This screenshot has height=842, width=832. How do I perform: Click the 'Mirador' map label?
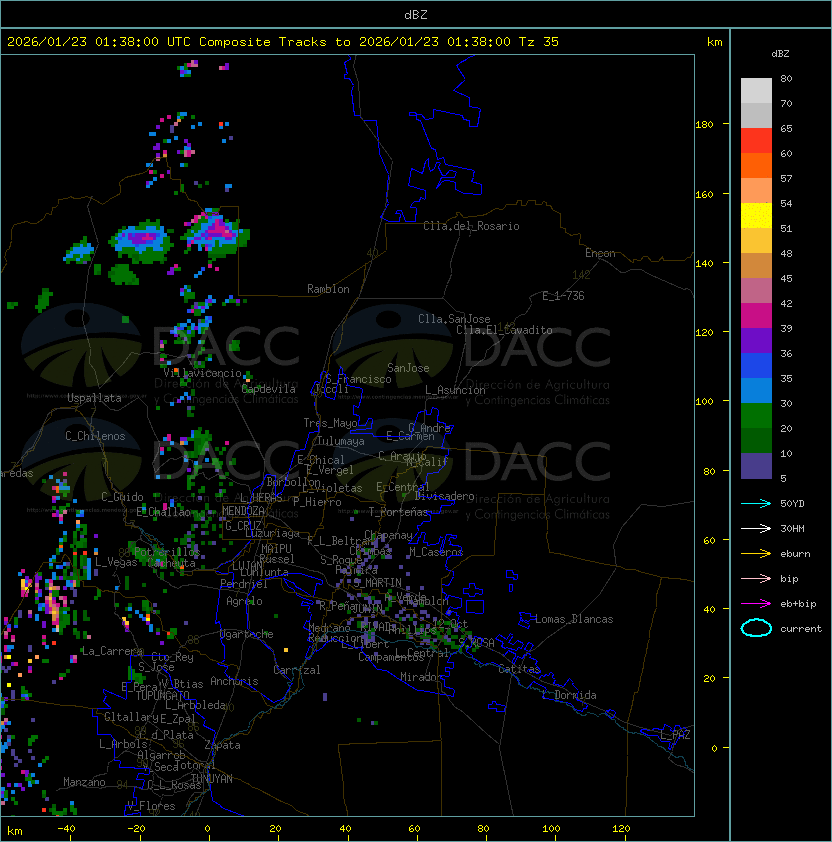coord(421,677)
